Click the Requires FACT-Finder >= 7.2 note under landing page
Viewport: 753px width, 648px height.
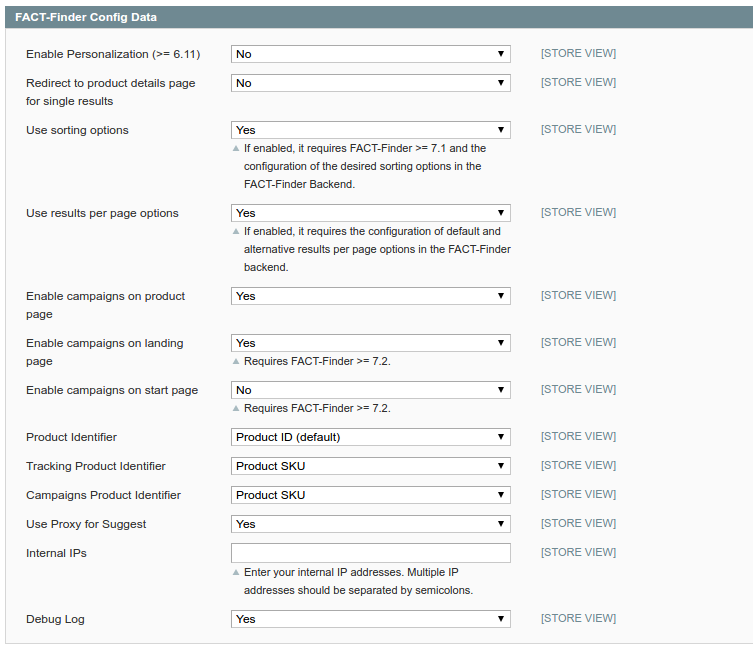point(317,361)
